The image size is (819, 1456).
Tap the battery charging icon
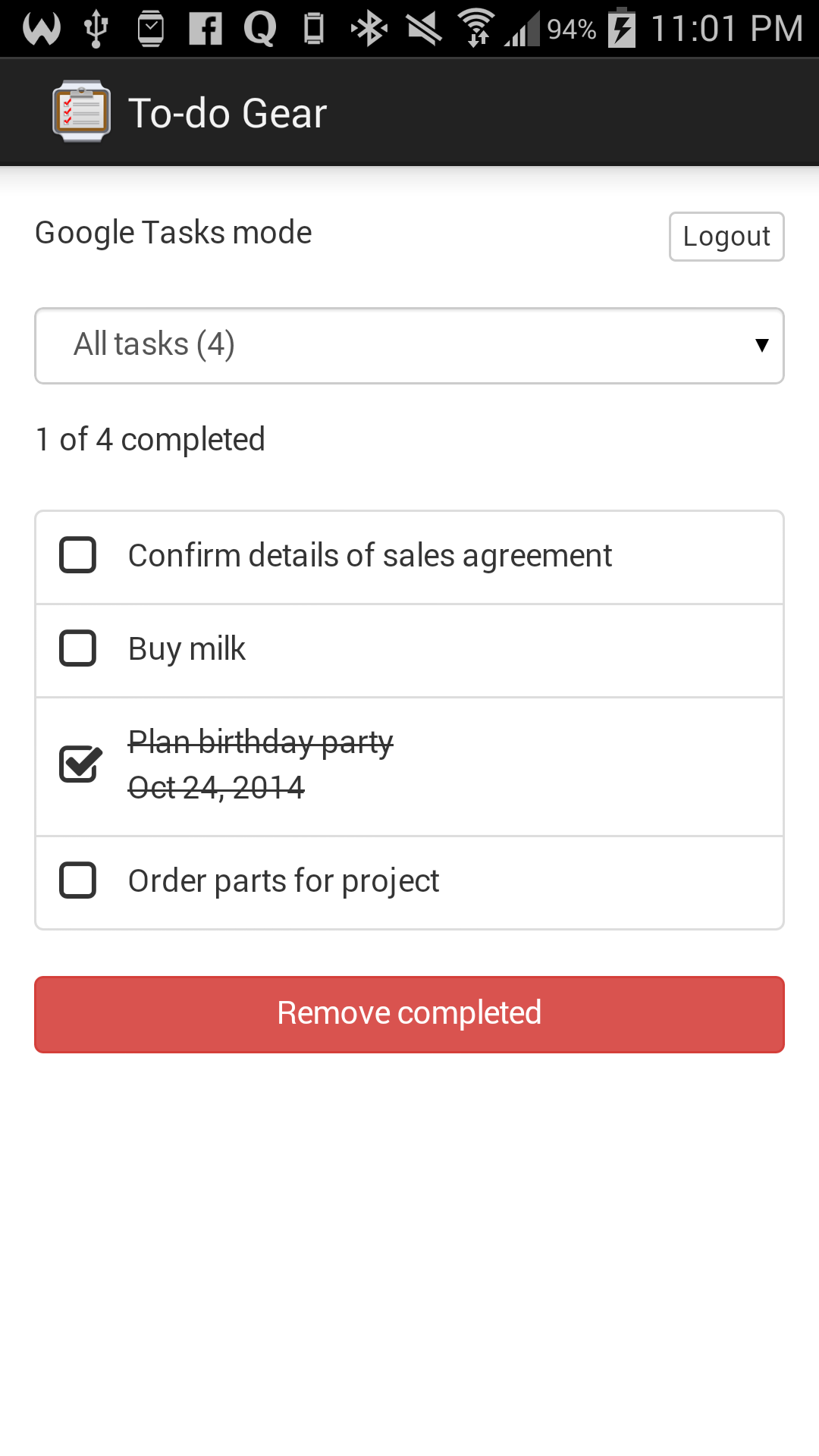[622, 29]
